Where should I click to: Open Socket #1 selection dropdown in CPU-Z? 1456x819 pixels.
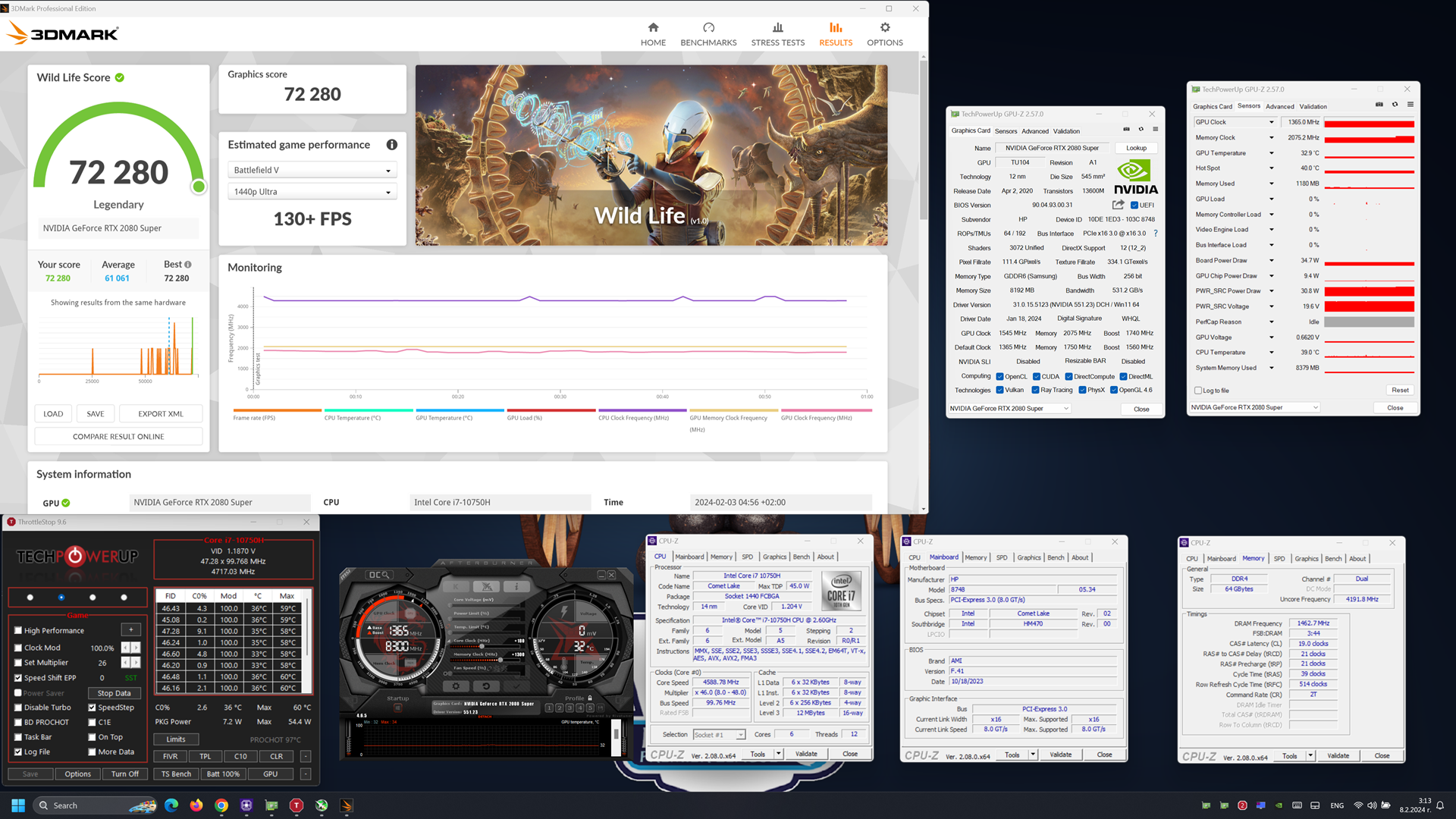[x=719, y=735]
